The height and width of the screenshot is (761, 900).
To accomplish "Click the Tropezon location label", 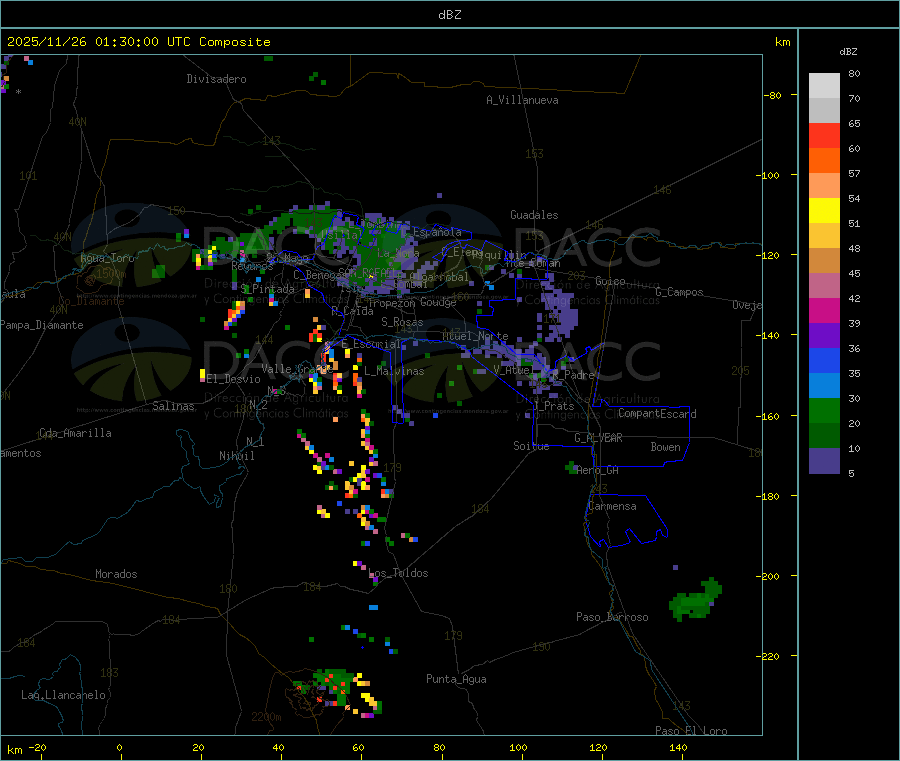I will pos(391,303).
